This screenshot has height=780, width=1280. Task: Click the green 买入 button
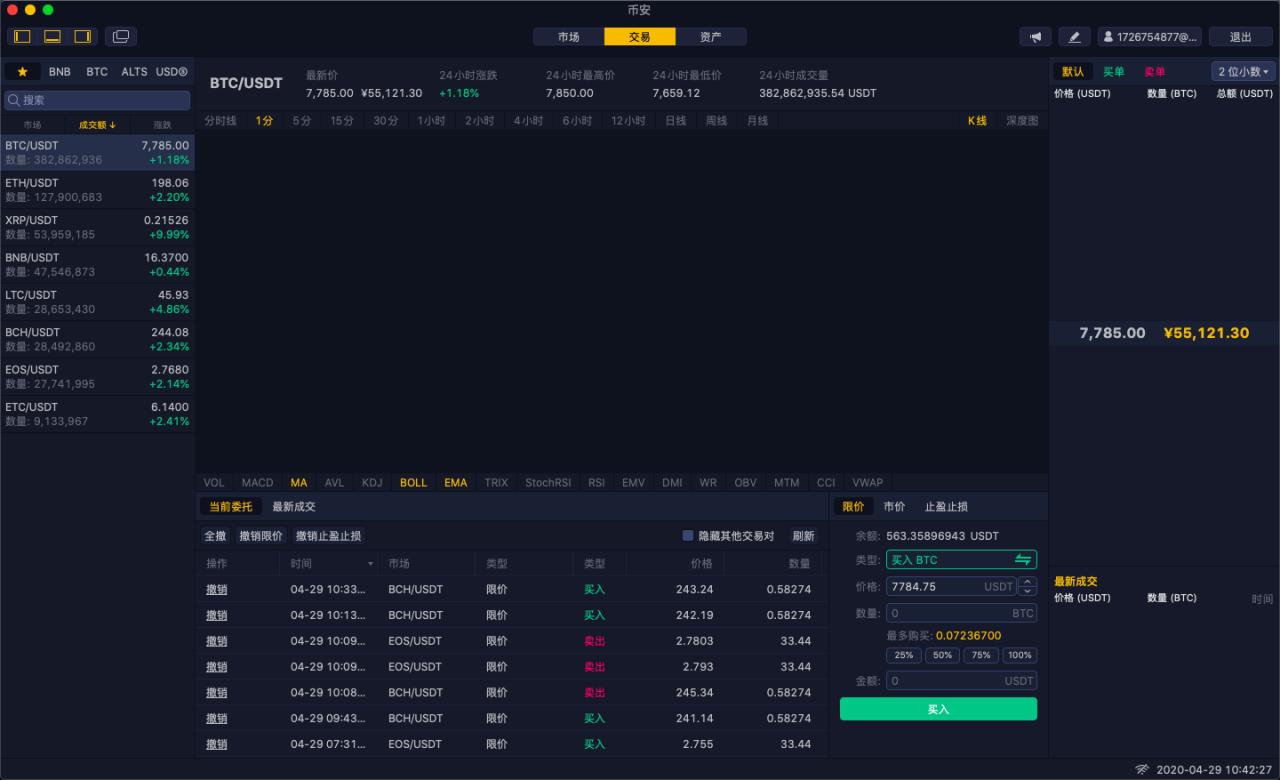938,709
